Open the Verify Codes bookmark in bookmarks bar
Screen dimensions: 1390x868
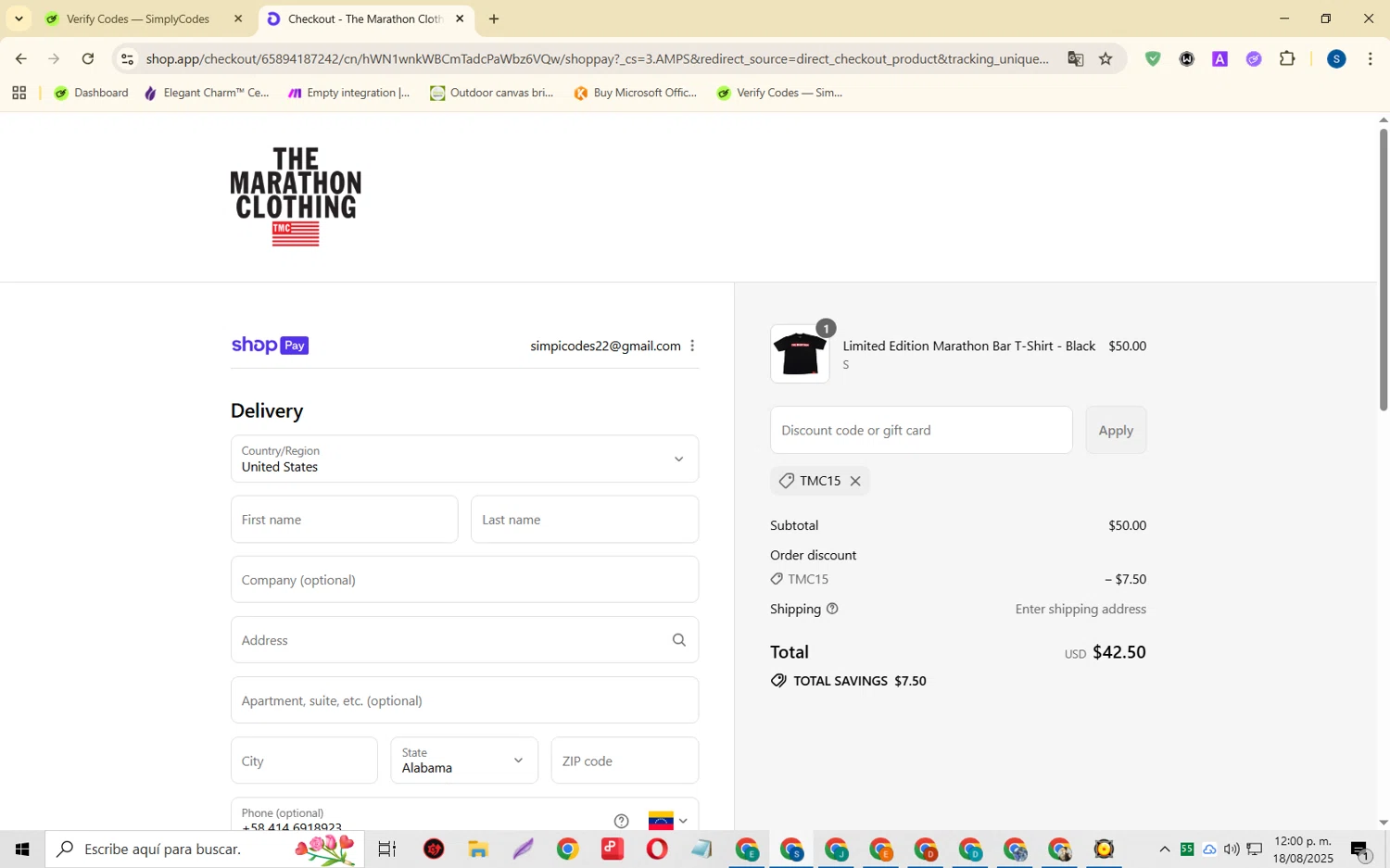[779, 93]
